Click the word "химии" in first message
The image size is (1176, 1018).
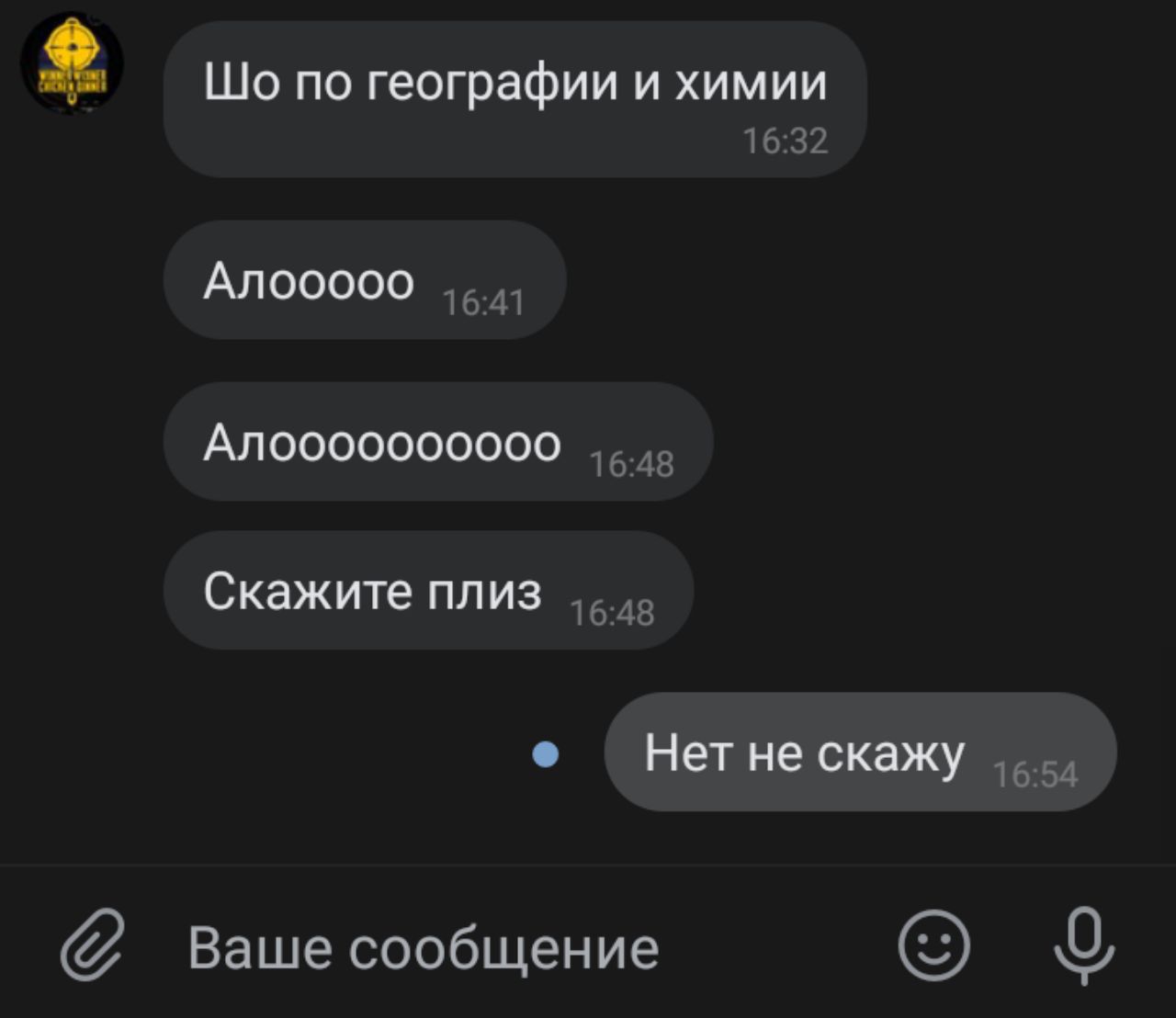pos(752,81)
